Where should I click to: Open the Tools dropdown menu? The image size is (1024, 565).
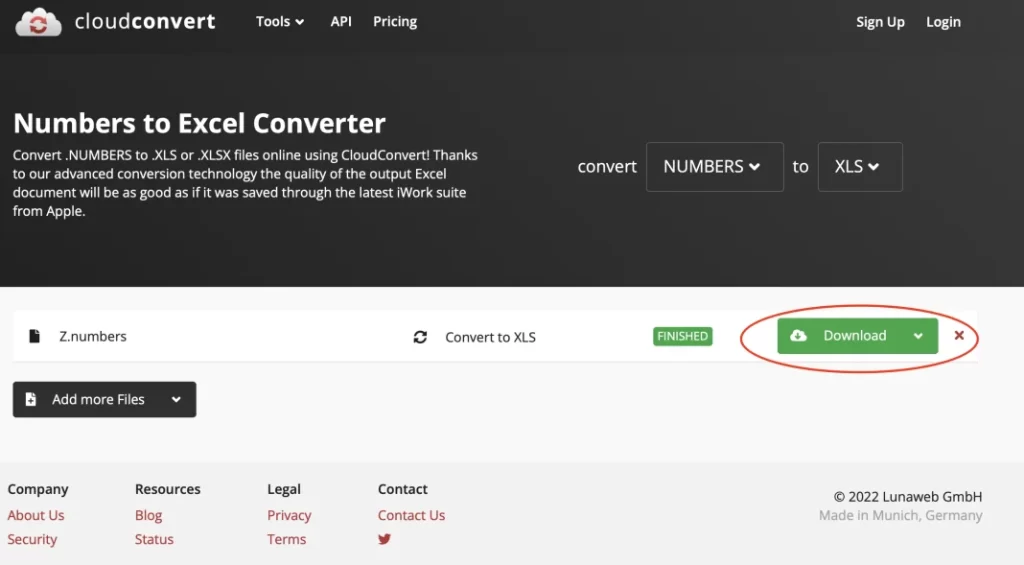point(280,22)
